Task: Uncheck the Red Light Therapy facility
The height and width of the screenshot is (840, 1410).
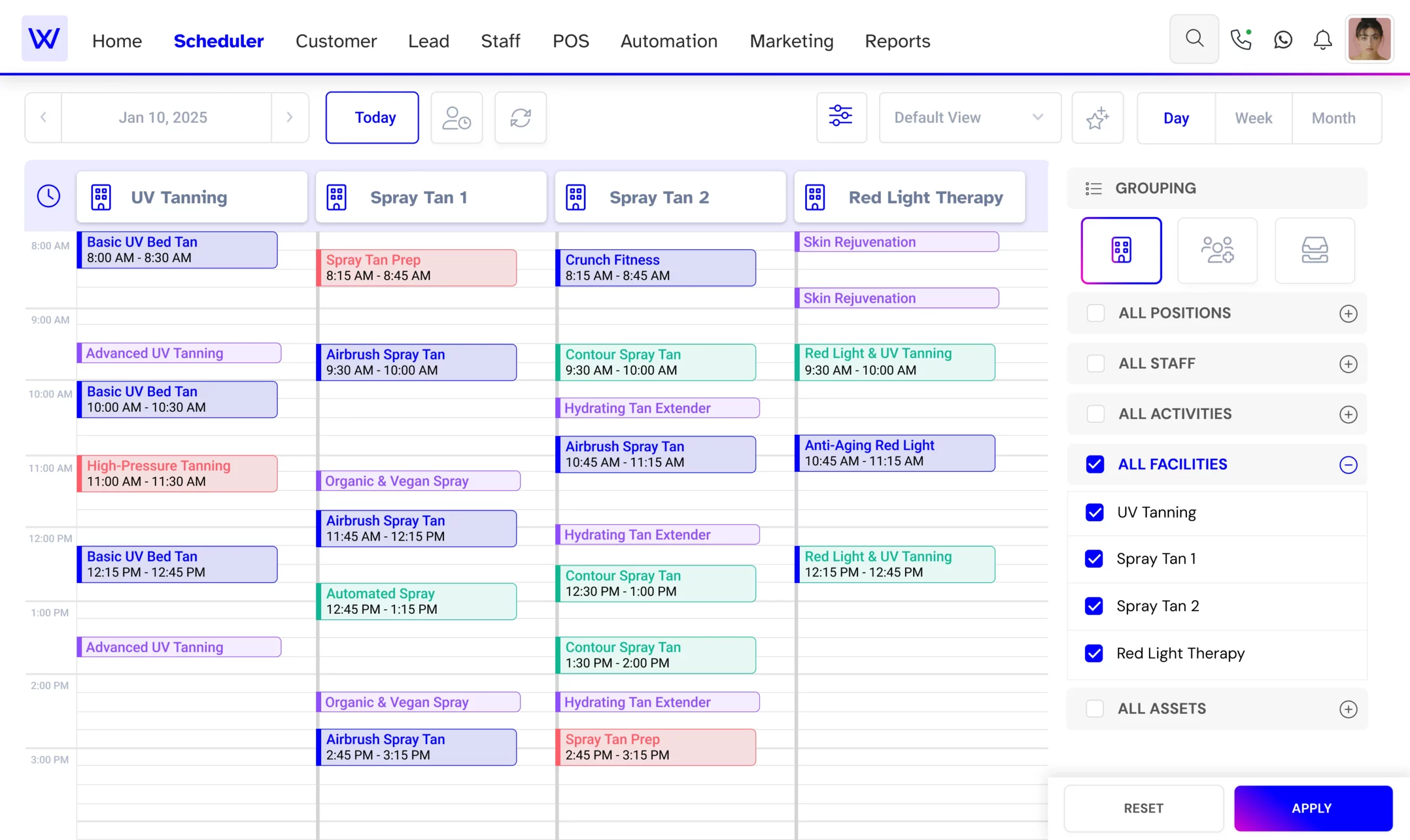Action: point(1094,653)
